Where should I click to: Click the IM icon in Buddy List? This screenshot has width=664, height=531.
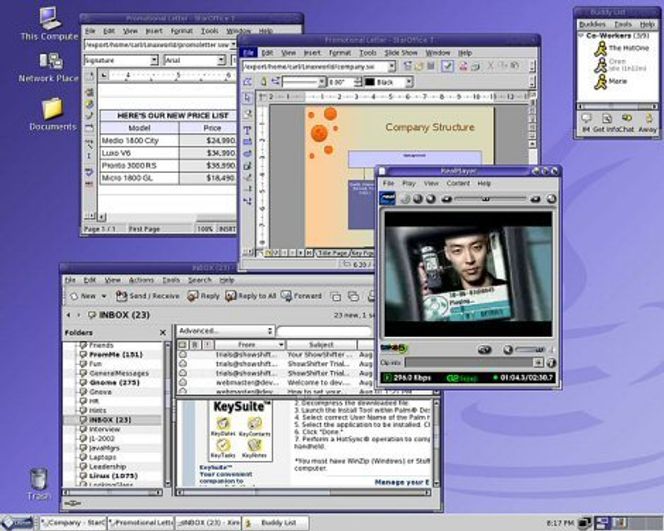tap(586, 119)
